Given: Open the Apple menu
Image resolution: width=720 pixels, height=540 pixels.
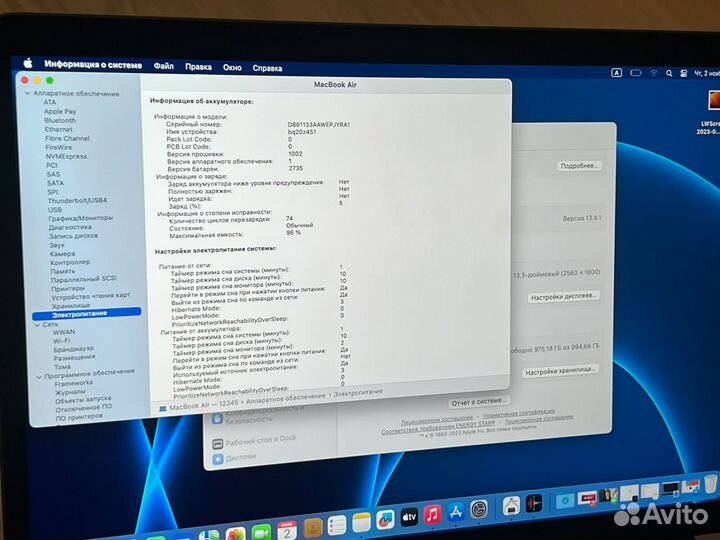Looking at the screenshot, I should tap(28, 63).
